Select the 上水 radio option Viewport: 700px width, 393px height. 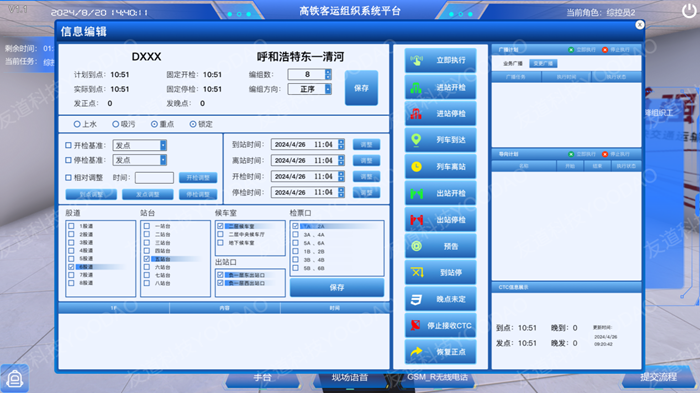pyautogui.click(x=77, y=124)
